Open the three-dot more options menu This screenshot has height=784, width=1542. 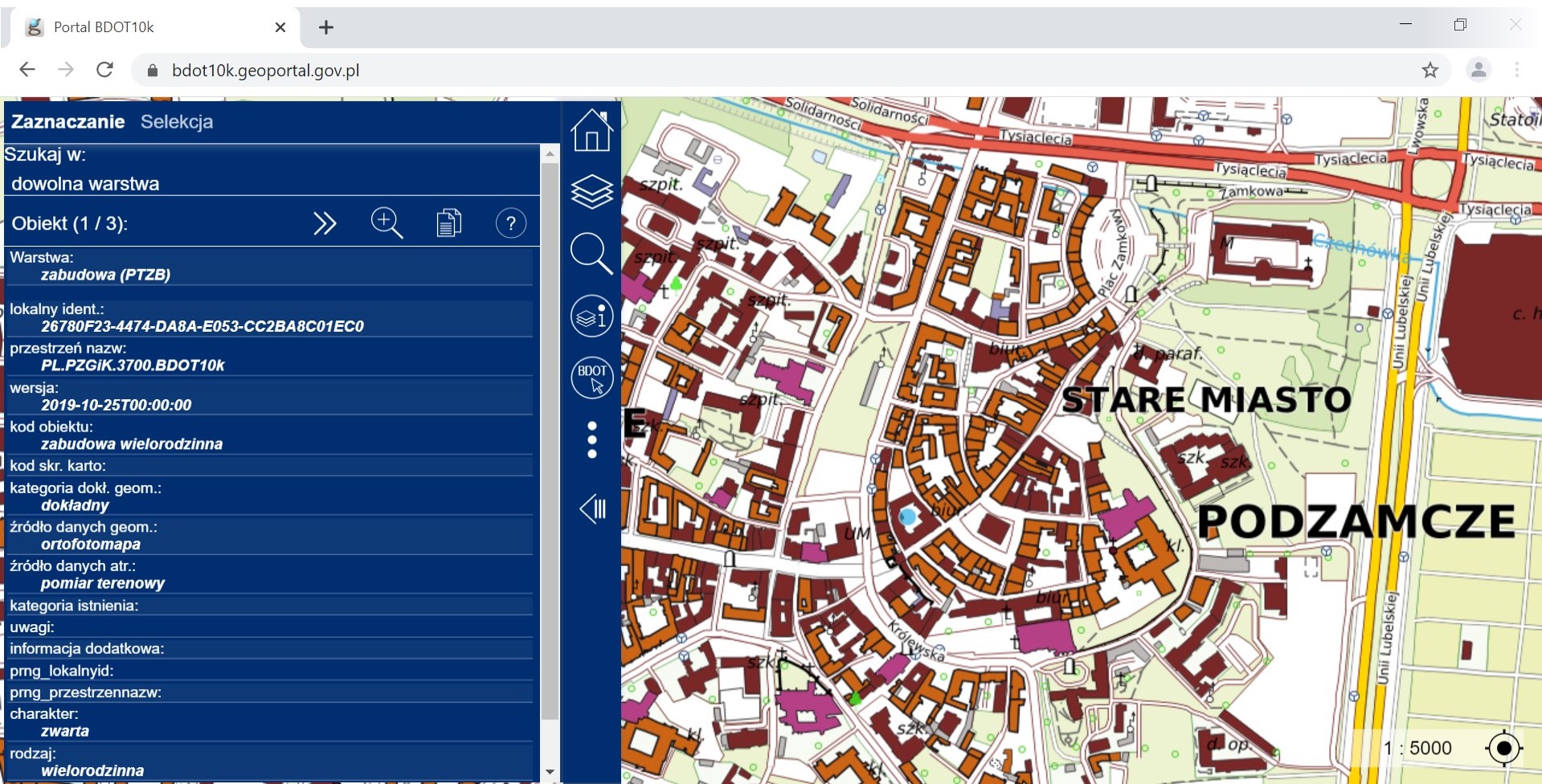click(591, 440)
